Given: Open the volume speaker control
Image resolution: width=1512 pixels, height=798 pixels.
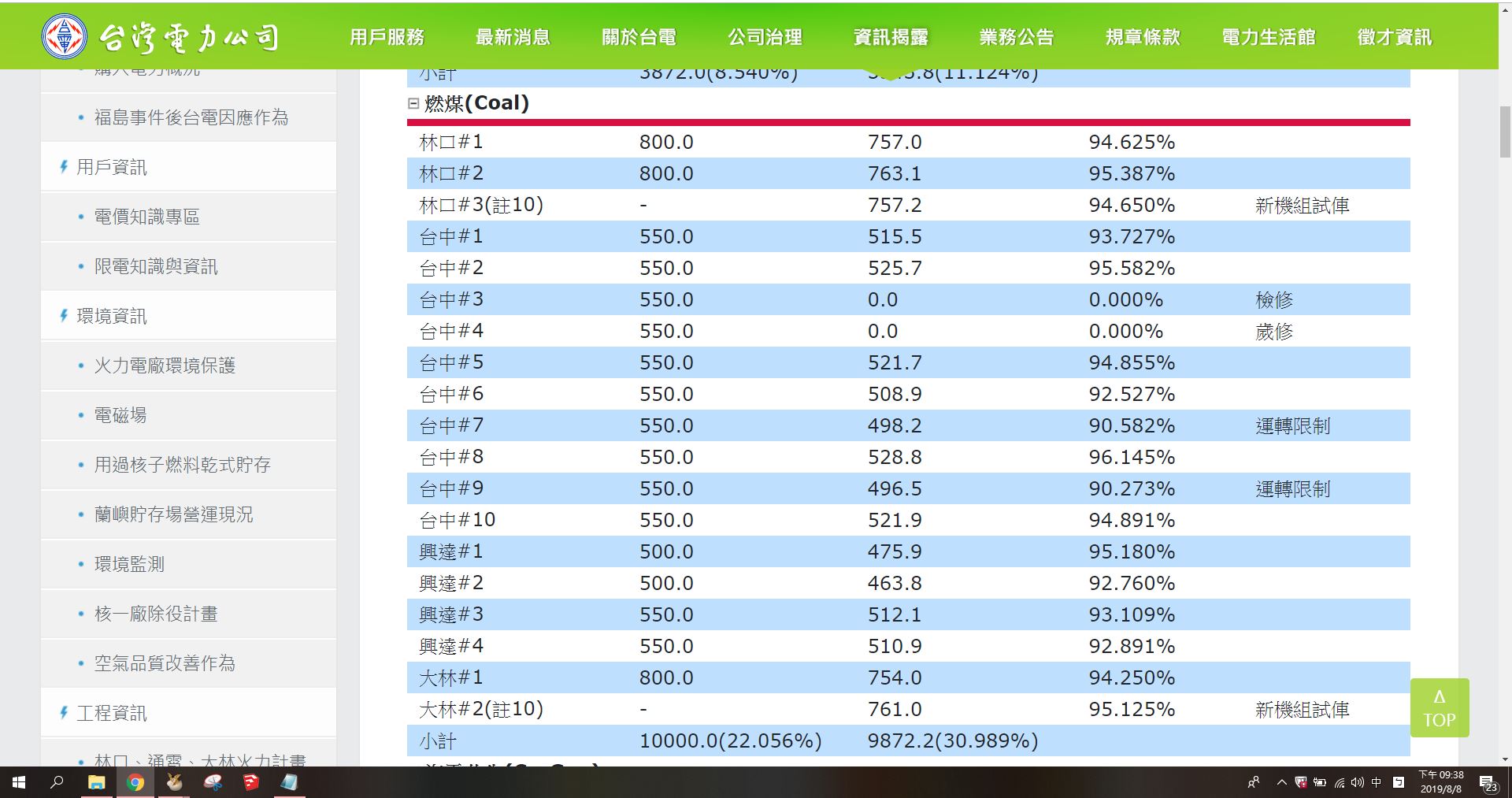Looking at the screenshot, I should pos(1357,782).
